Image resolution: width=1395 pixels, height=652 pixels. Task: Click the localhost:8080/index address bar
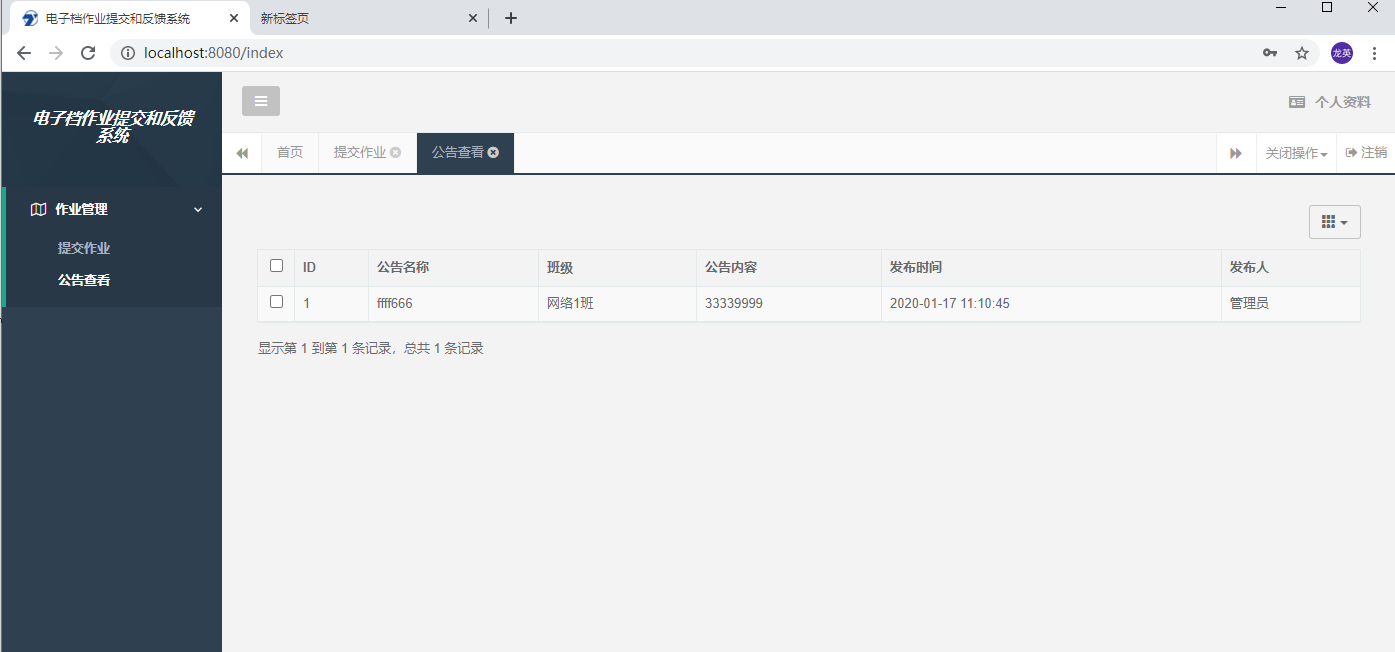tap(214, 53)
